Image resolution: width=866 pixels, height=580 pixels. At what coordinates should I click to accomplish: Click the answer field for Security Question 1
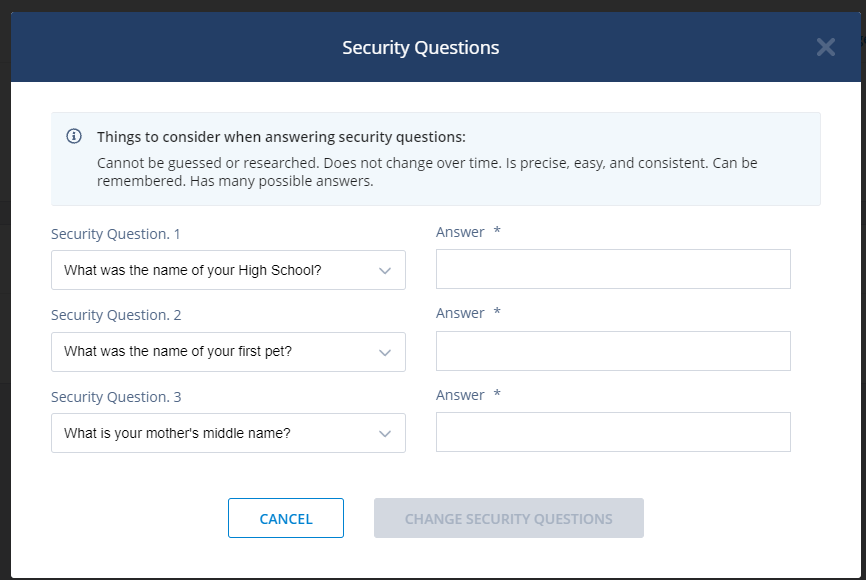coord(613,268)
